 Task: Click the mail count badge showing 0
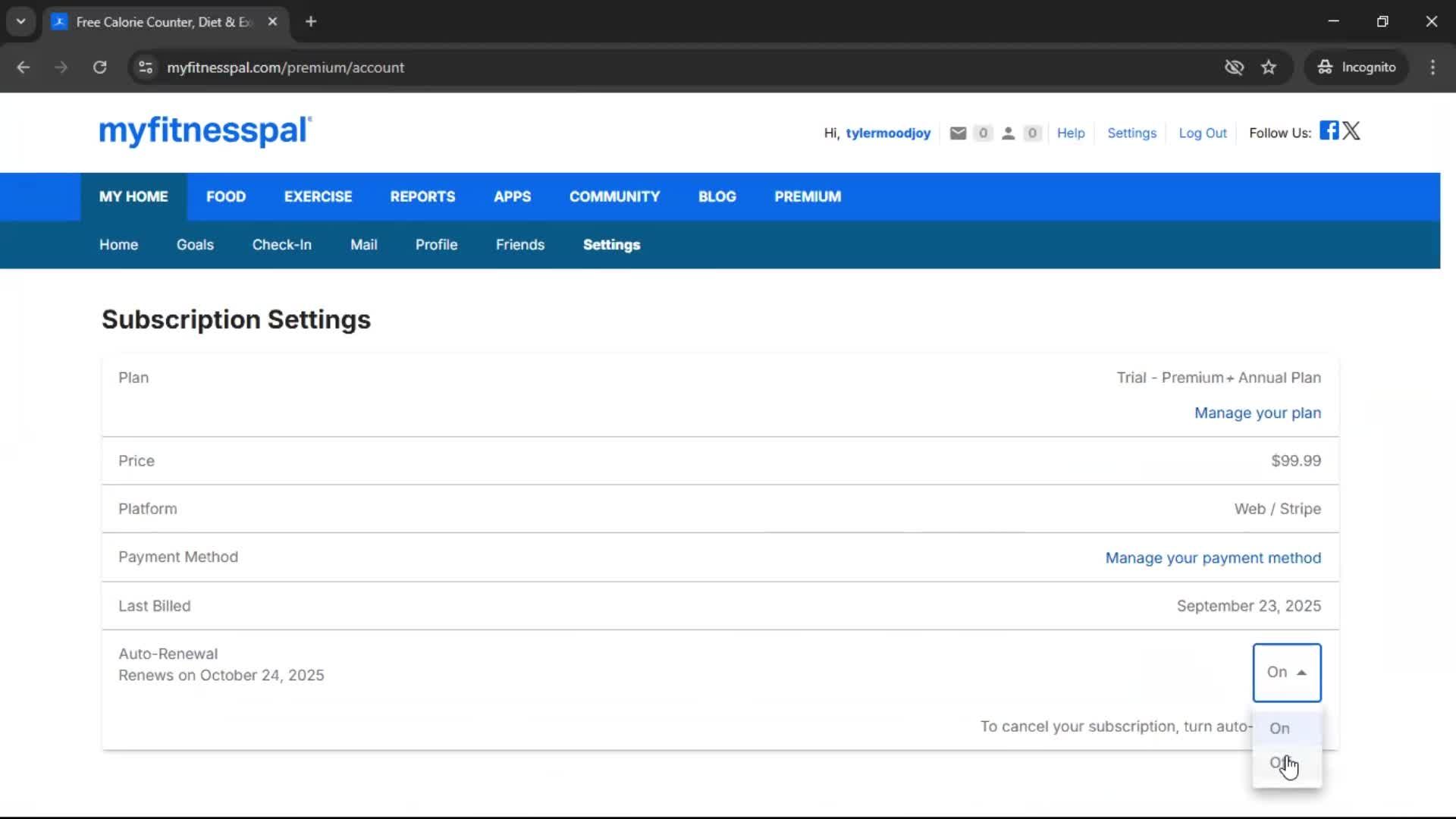point(983,133)
